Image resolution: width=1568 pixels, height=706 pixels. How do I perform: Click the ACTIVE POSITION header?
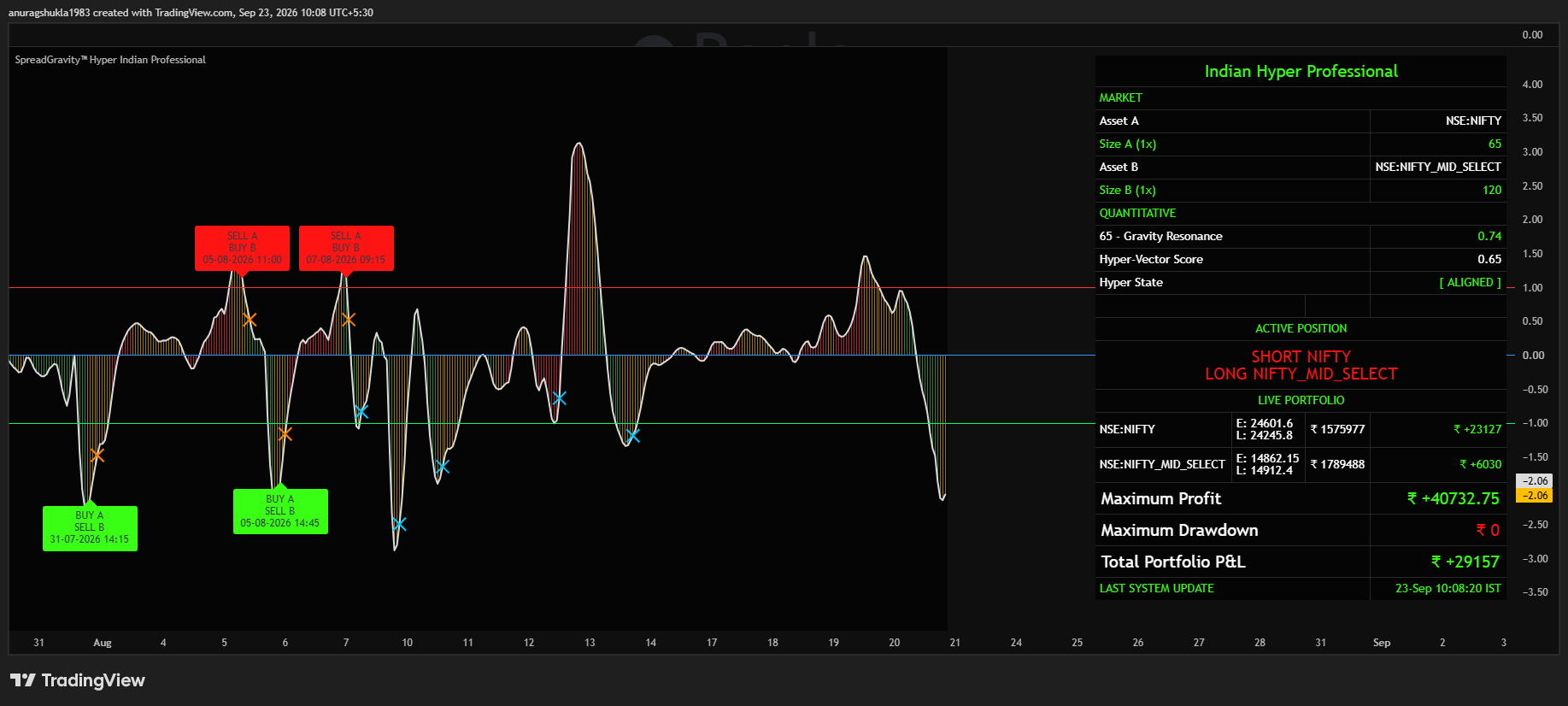tap(1301, 329)
